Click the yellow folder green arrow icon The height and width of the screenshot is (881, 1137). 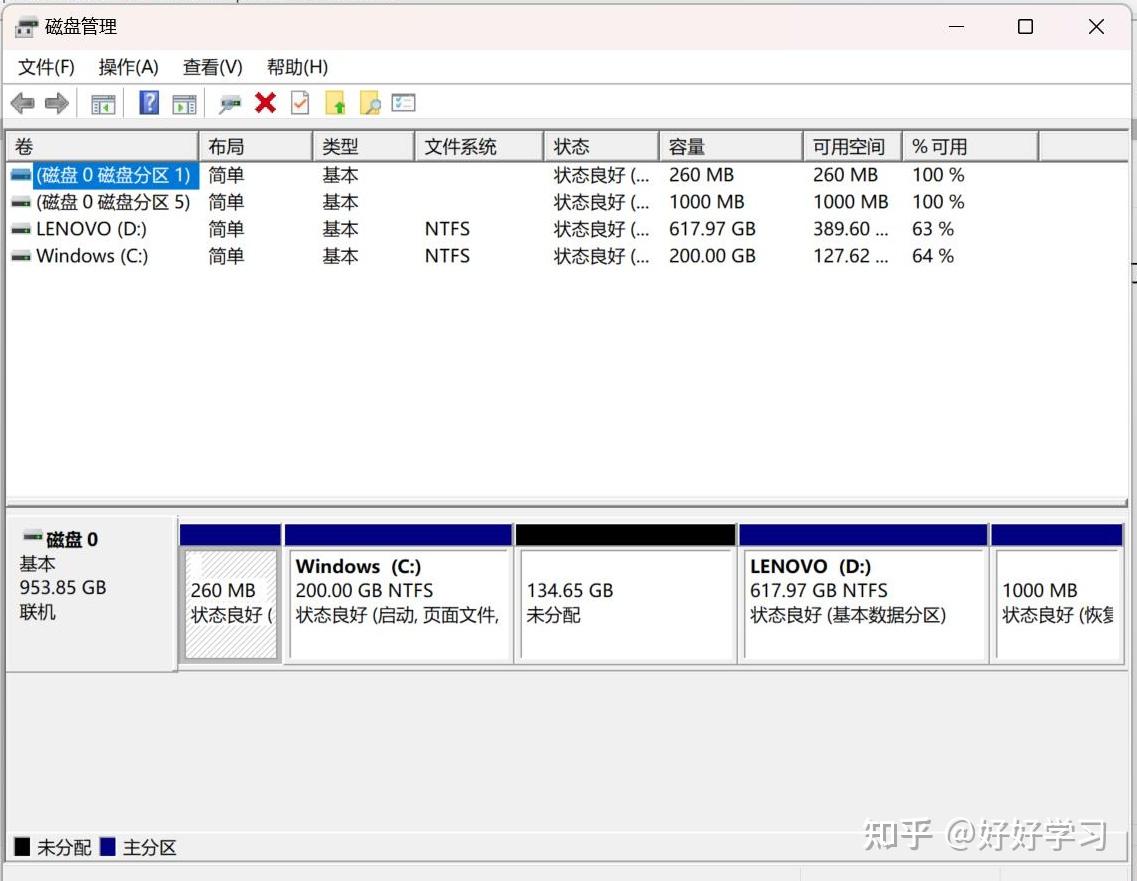click(335, 103)
